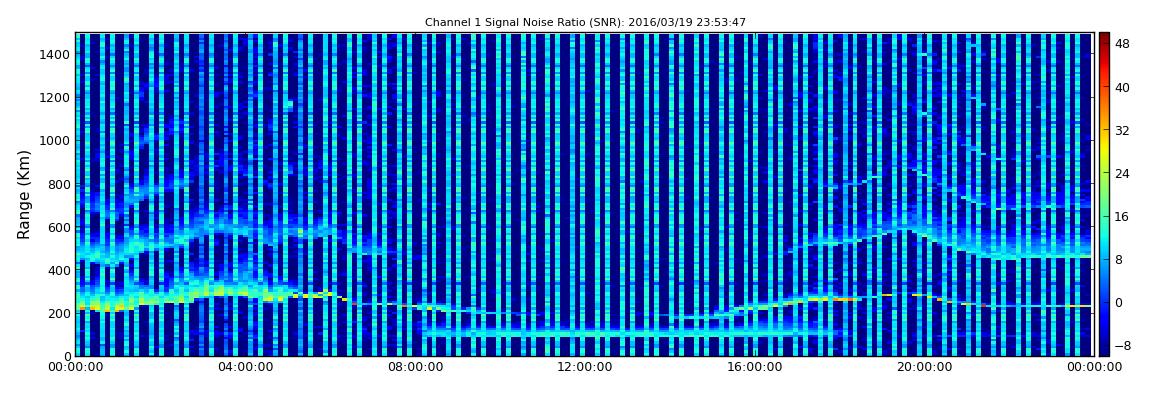This screenshot has height=407, width=1150.
Task: Click the SNR colorbar gradient strip
Action: tap(1104, 194)
